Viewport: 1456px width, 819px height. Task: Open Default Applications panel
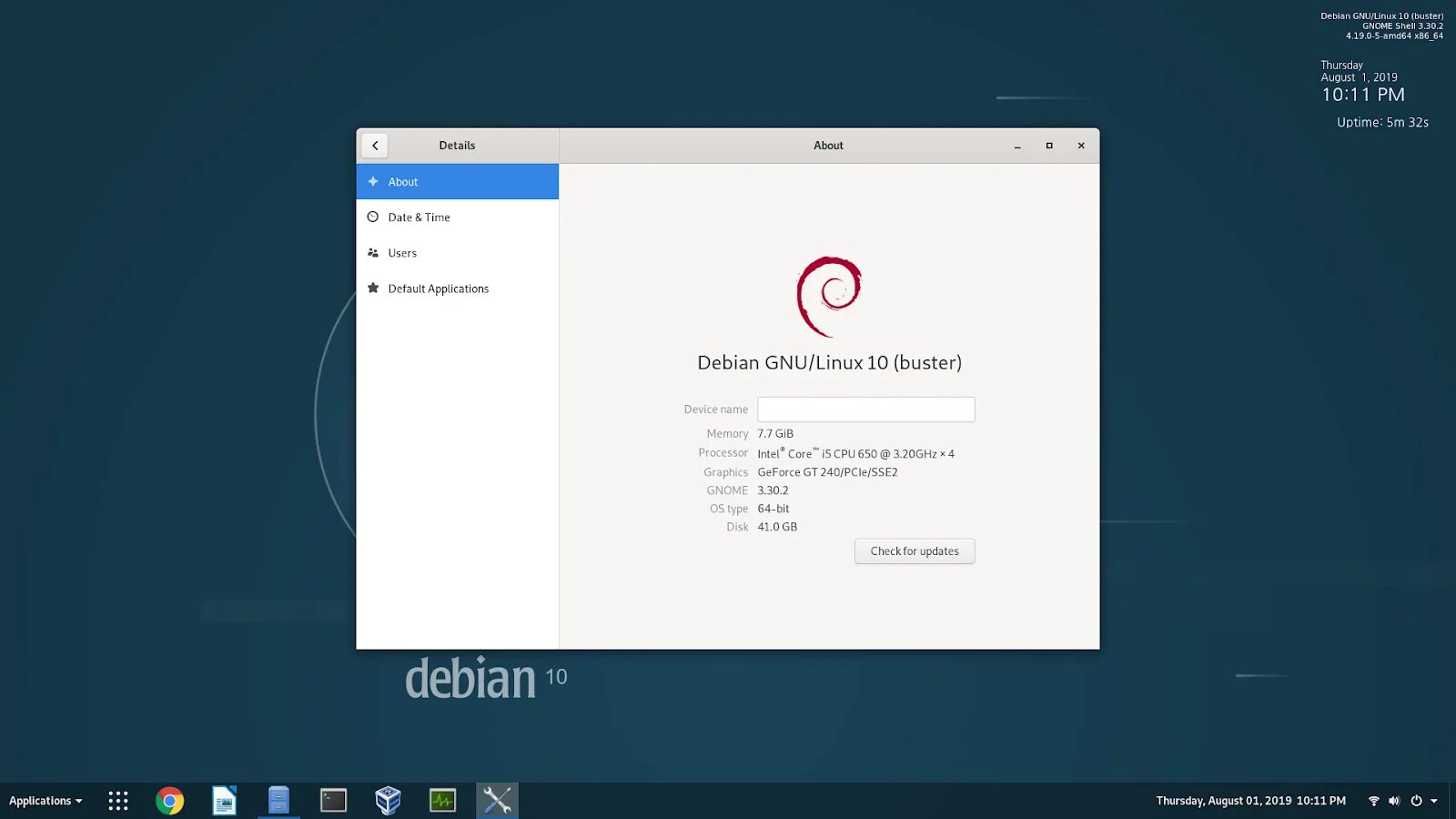(x=457, y=288)
